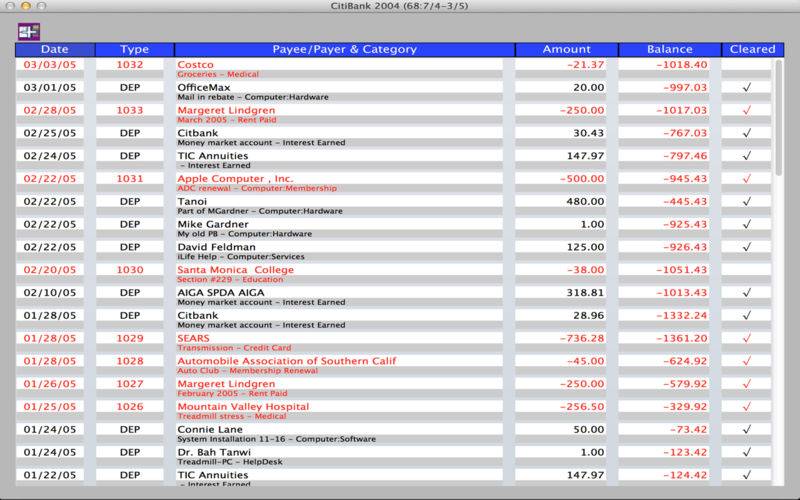Sort by the Amount column header
Screen dimensions: 800x500
pos(566,49)
